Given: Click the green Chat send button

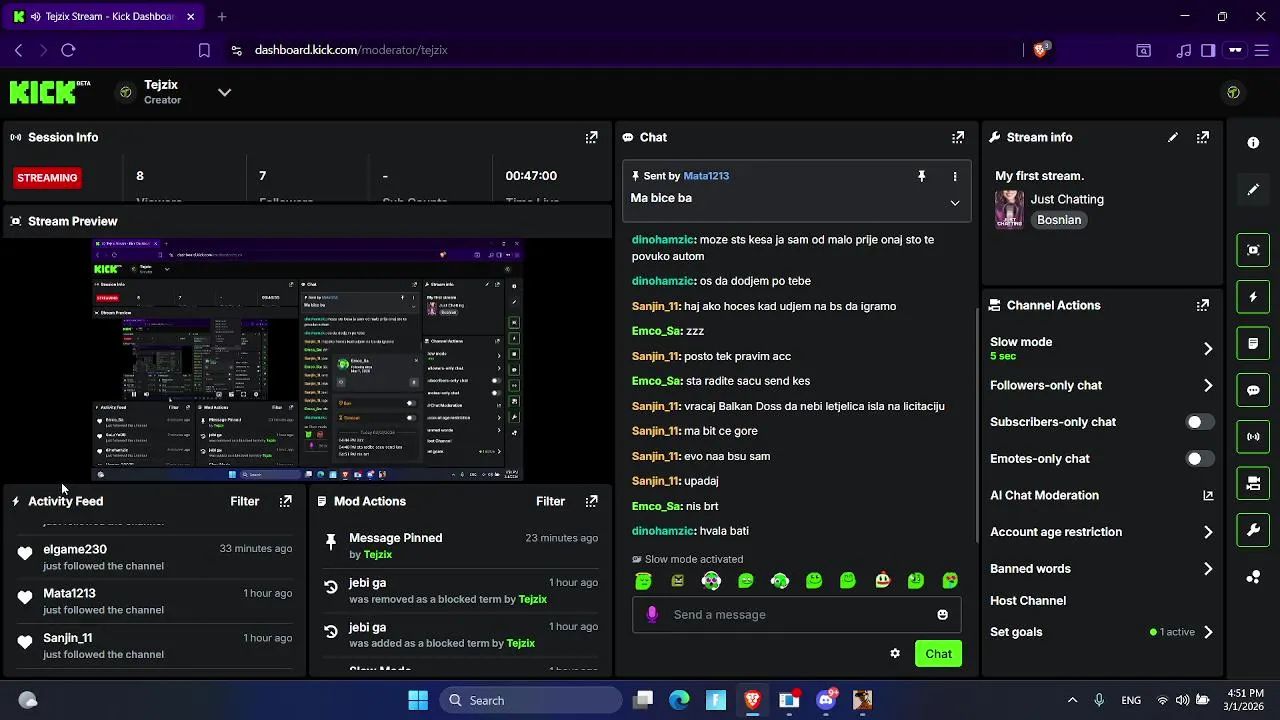Looking at the screenshot, I should (938, 654).
